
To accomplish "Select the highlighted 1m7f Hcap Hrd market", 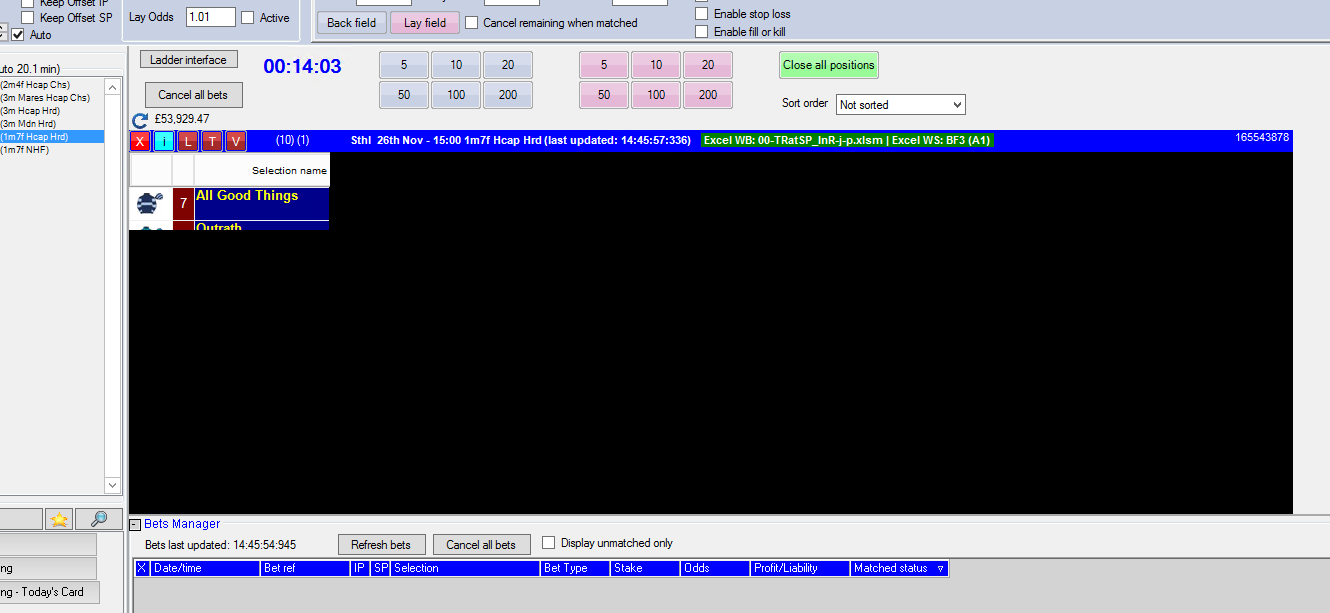I will [52, 137].
